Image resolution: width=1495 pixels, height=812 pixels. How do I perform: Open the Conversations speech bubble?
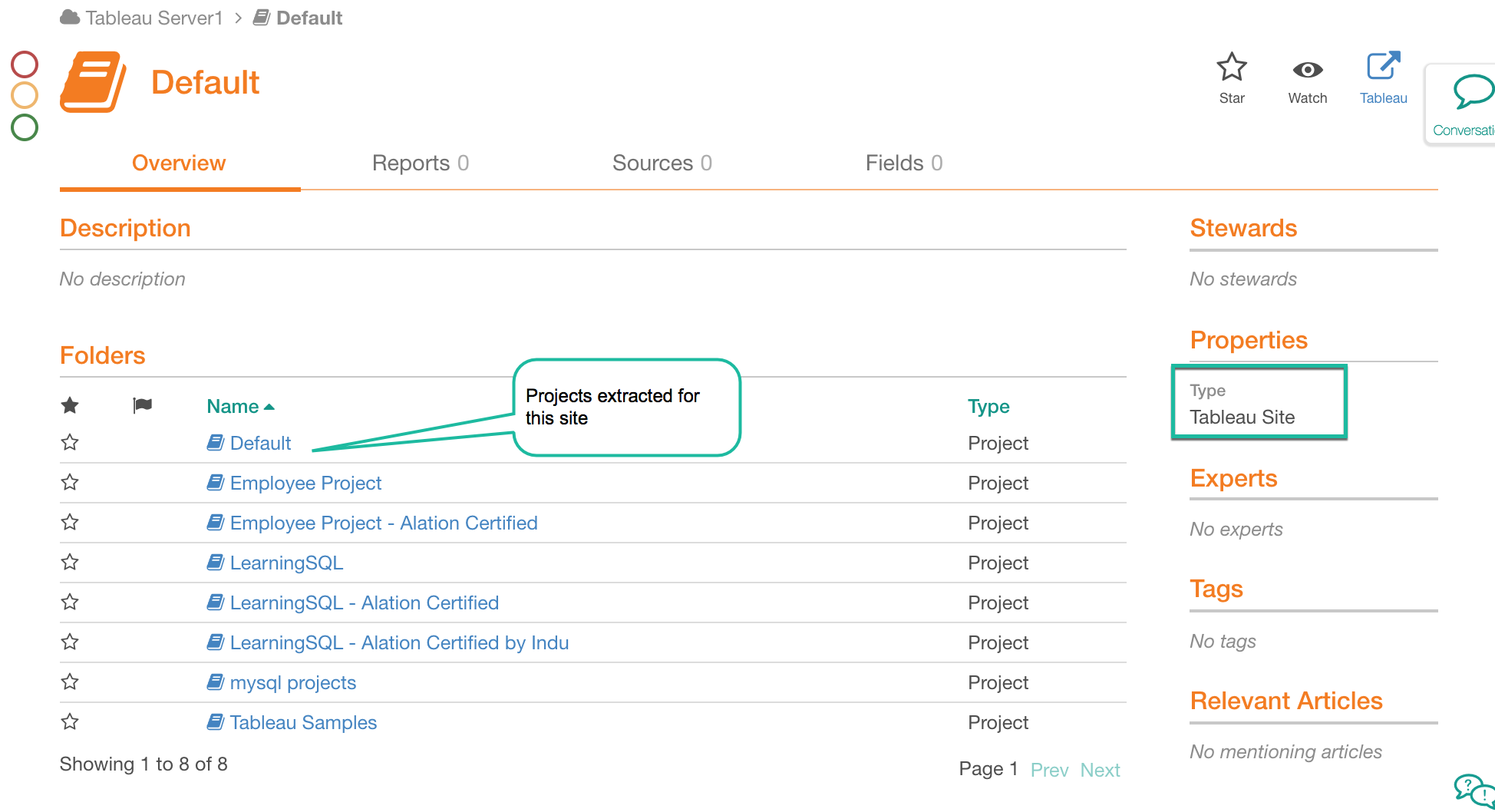[1474, 91]
